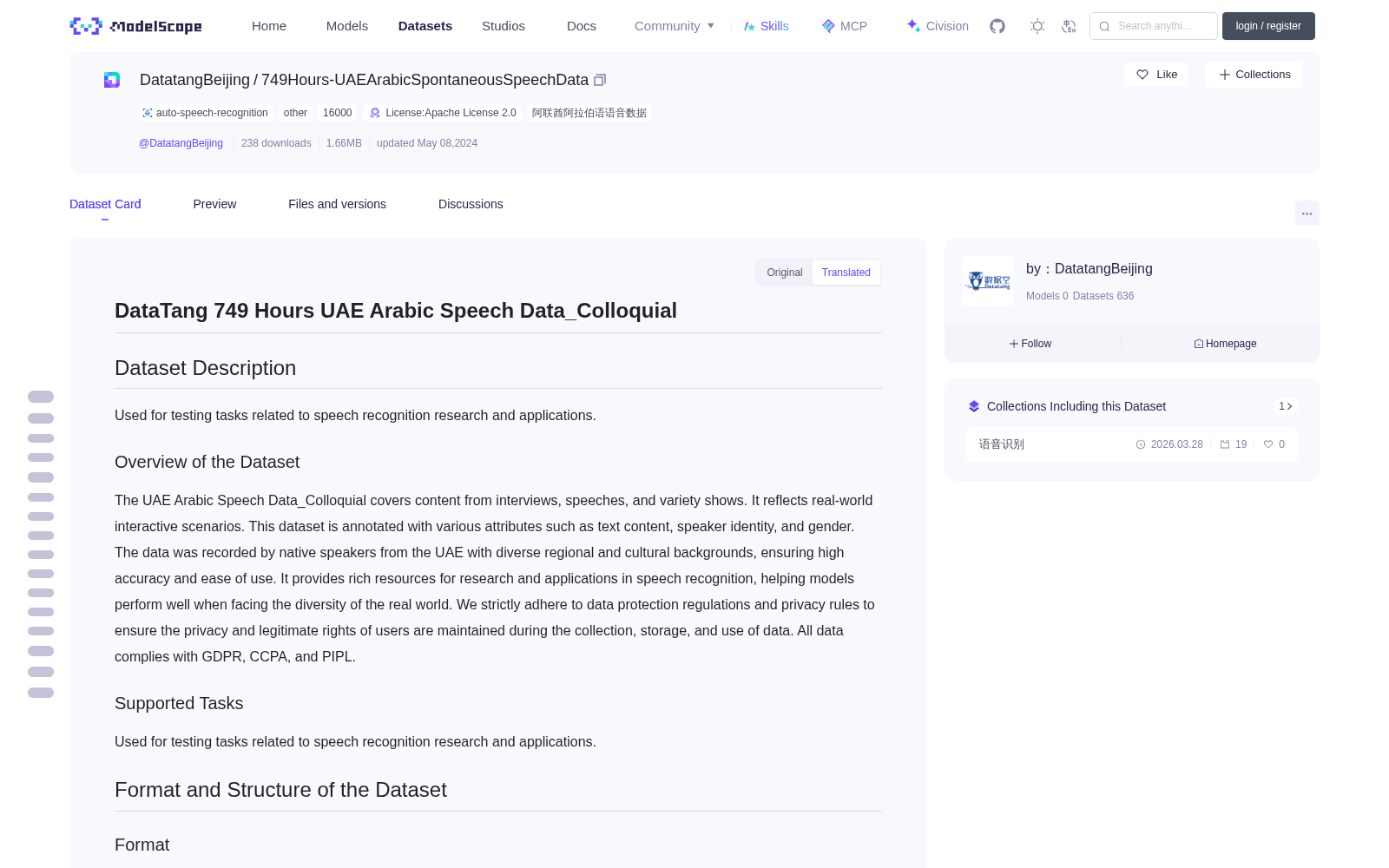Switch to Files and versions tab
This screenshot has width=1389, height=868.
click(337, 204)
